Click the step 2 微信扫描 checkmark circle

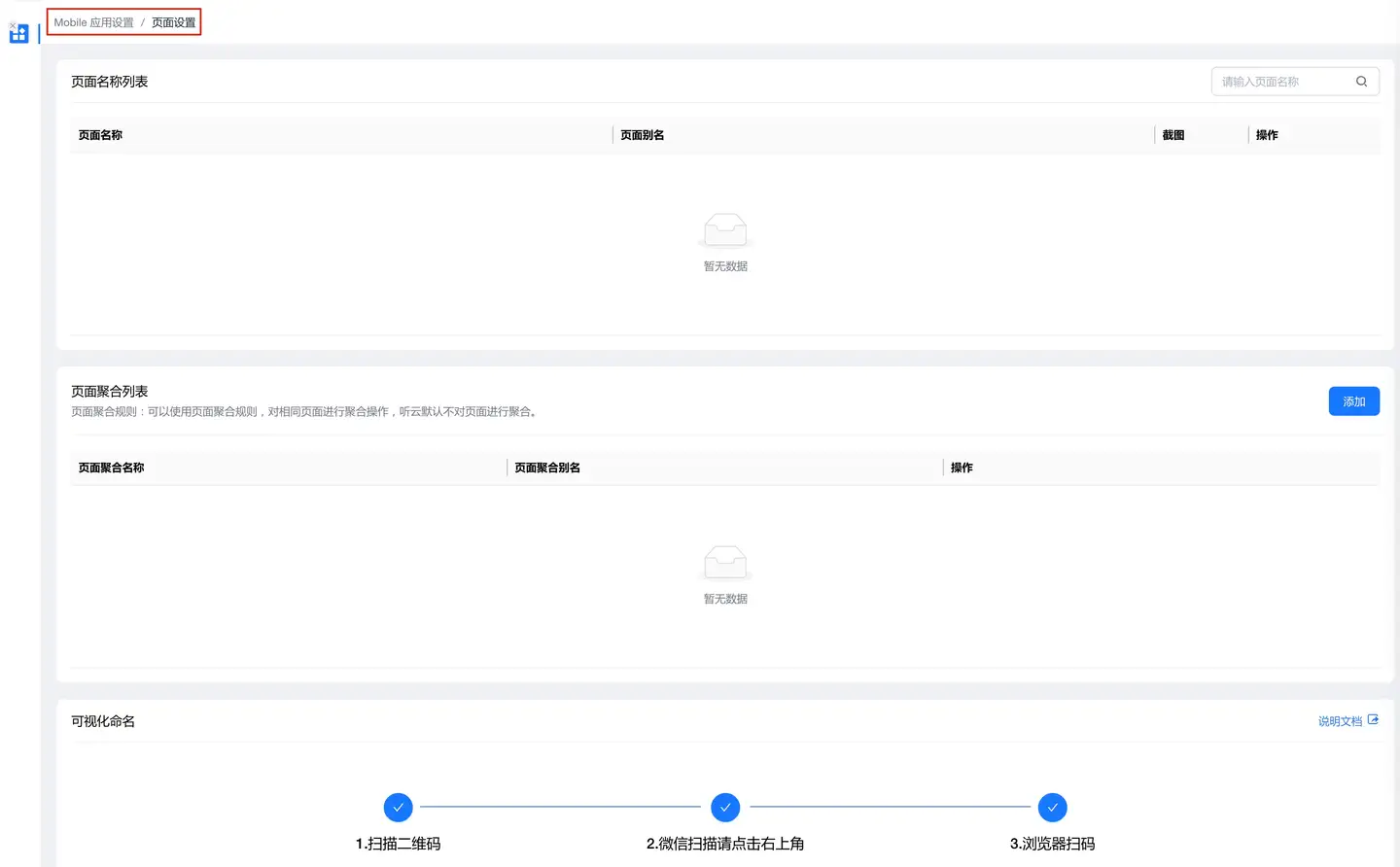(725, 808)
